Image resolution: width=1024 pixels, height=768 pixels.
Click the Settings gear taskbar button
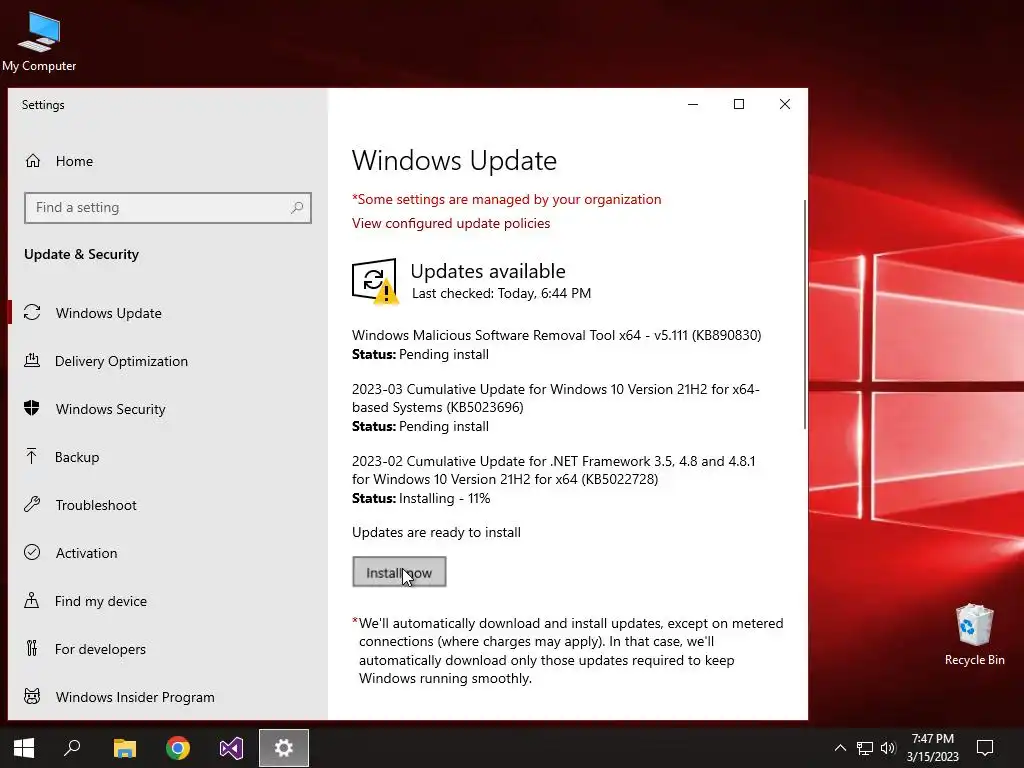pyautogui.click(x=284, y=748)
